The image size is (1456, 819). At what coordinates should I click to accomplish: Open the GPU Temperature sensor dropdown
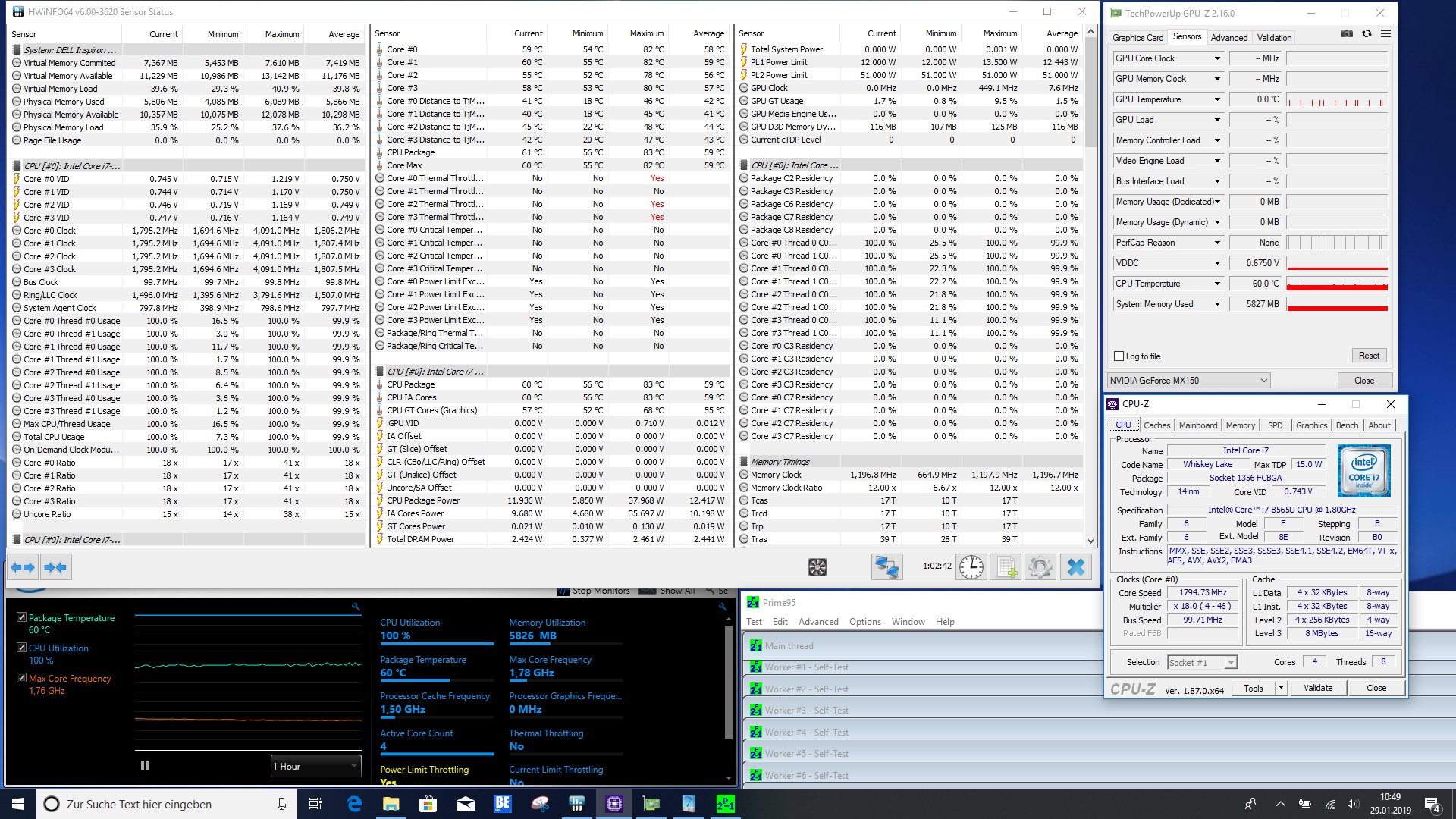[x=1217, y=99]
